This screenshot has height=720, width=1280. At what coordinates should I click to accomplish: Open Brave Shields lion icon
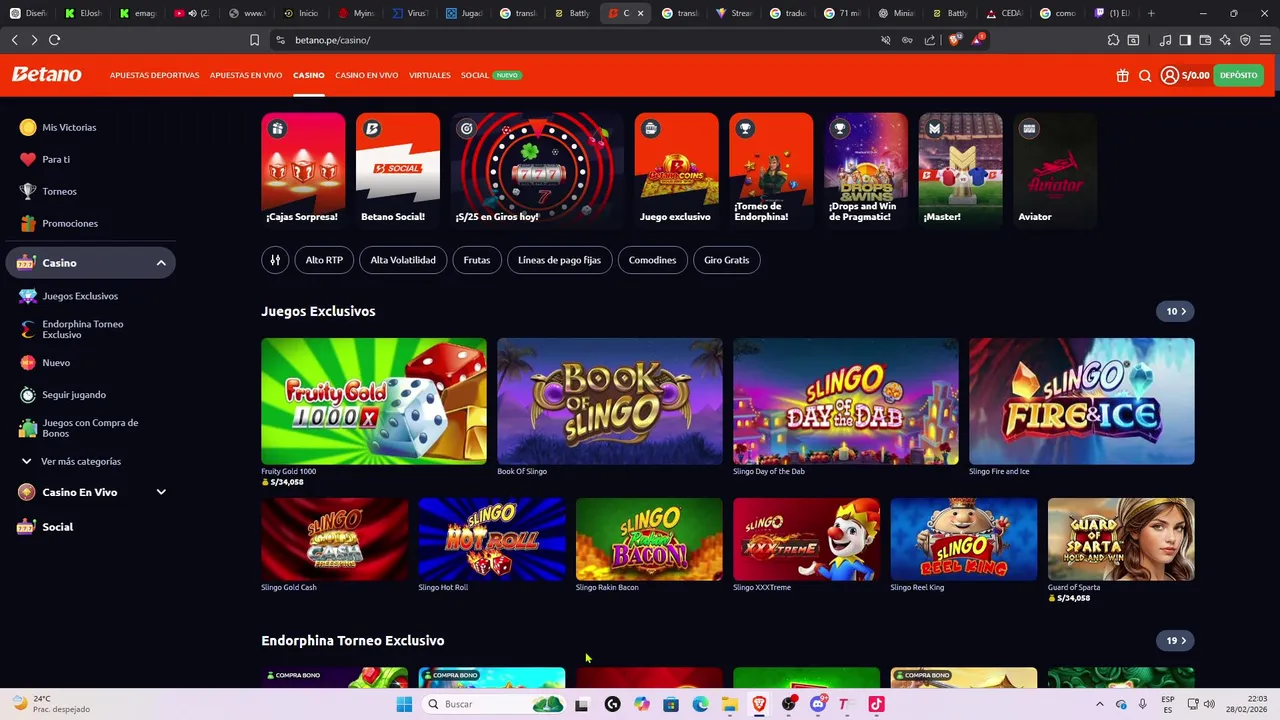point(954,40)
